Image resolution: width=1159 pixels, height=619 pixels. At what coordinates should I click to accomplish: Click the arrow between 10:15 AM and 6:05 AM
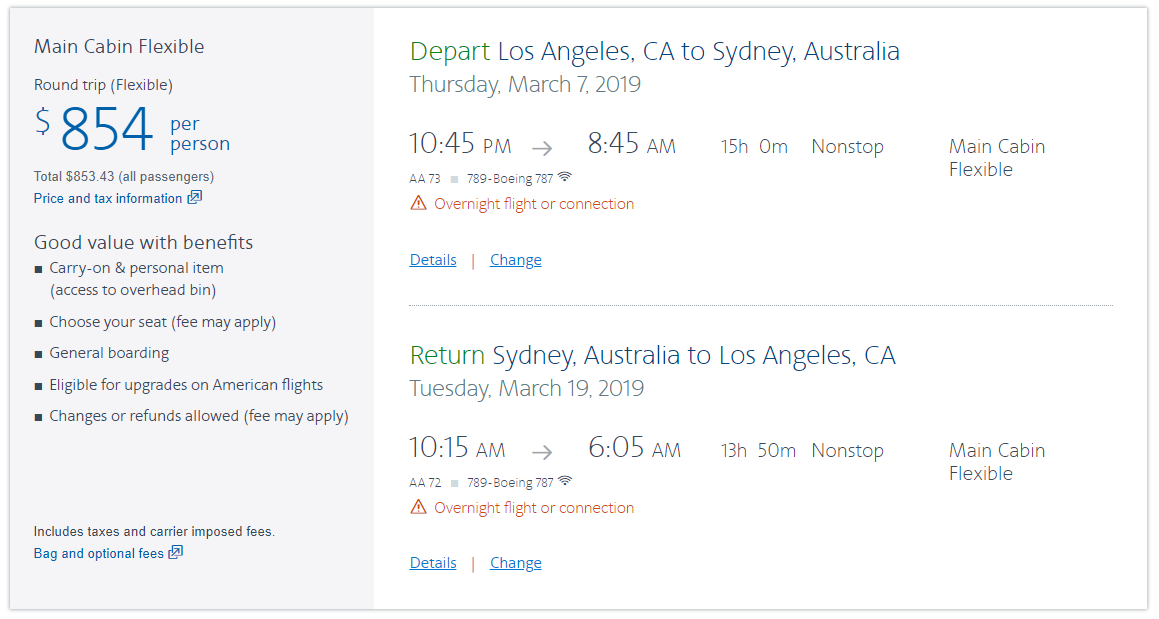(x=542, y=452)
